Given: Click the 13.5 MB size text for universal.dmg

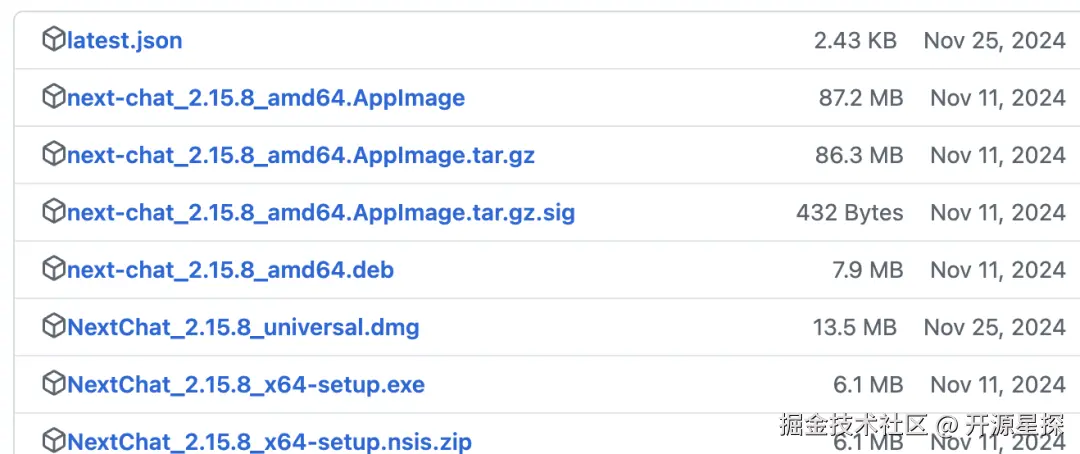Looking at the screenshot, I should 855,327.
